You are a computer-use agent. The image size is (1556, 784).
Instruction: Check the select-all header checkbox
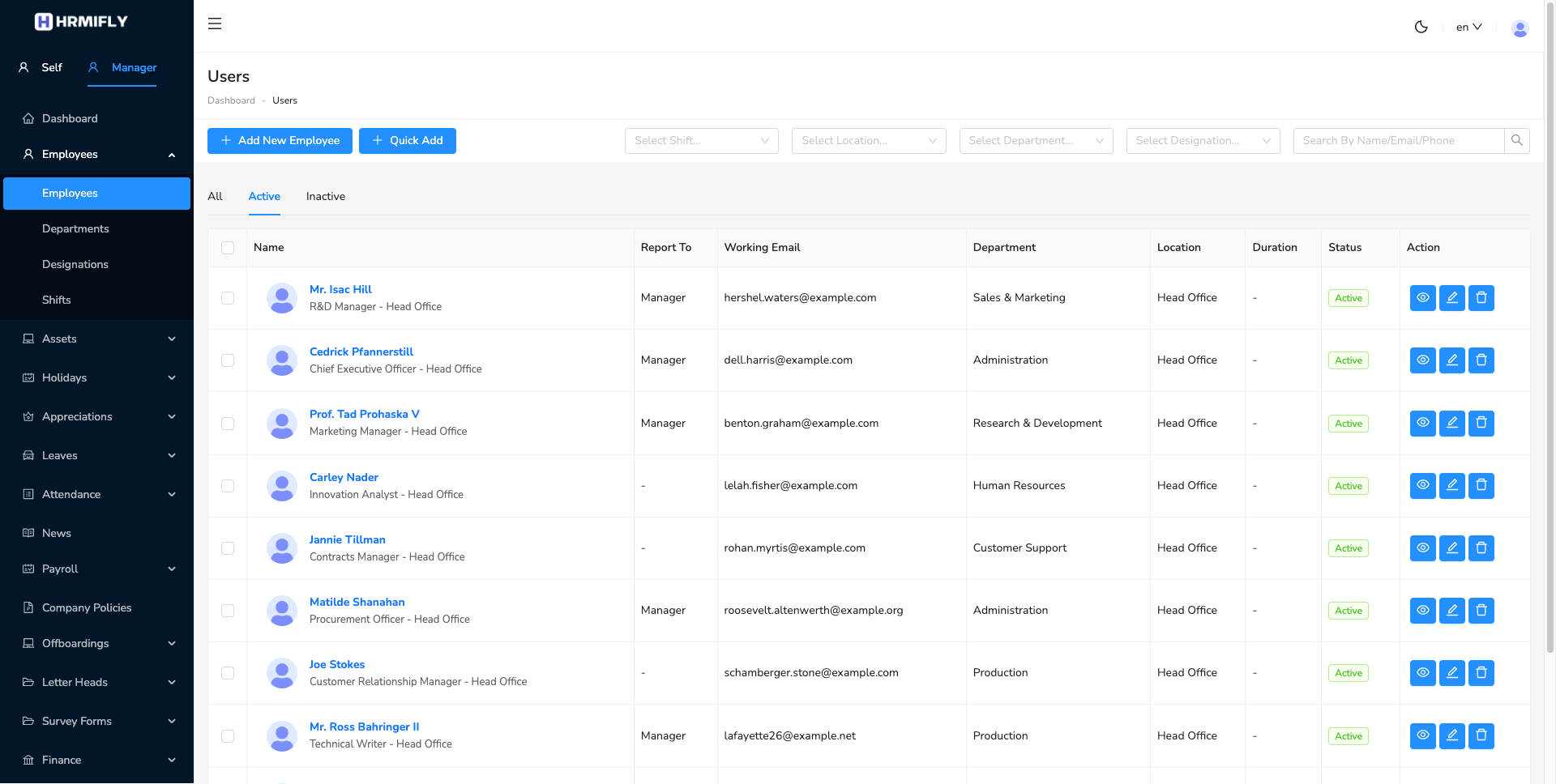coord(228,248)
